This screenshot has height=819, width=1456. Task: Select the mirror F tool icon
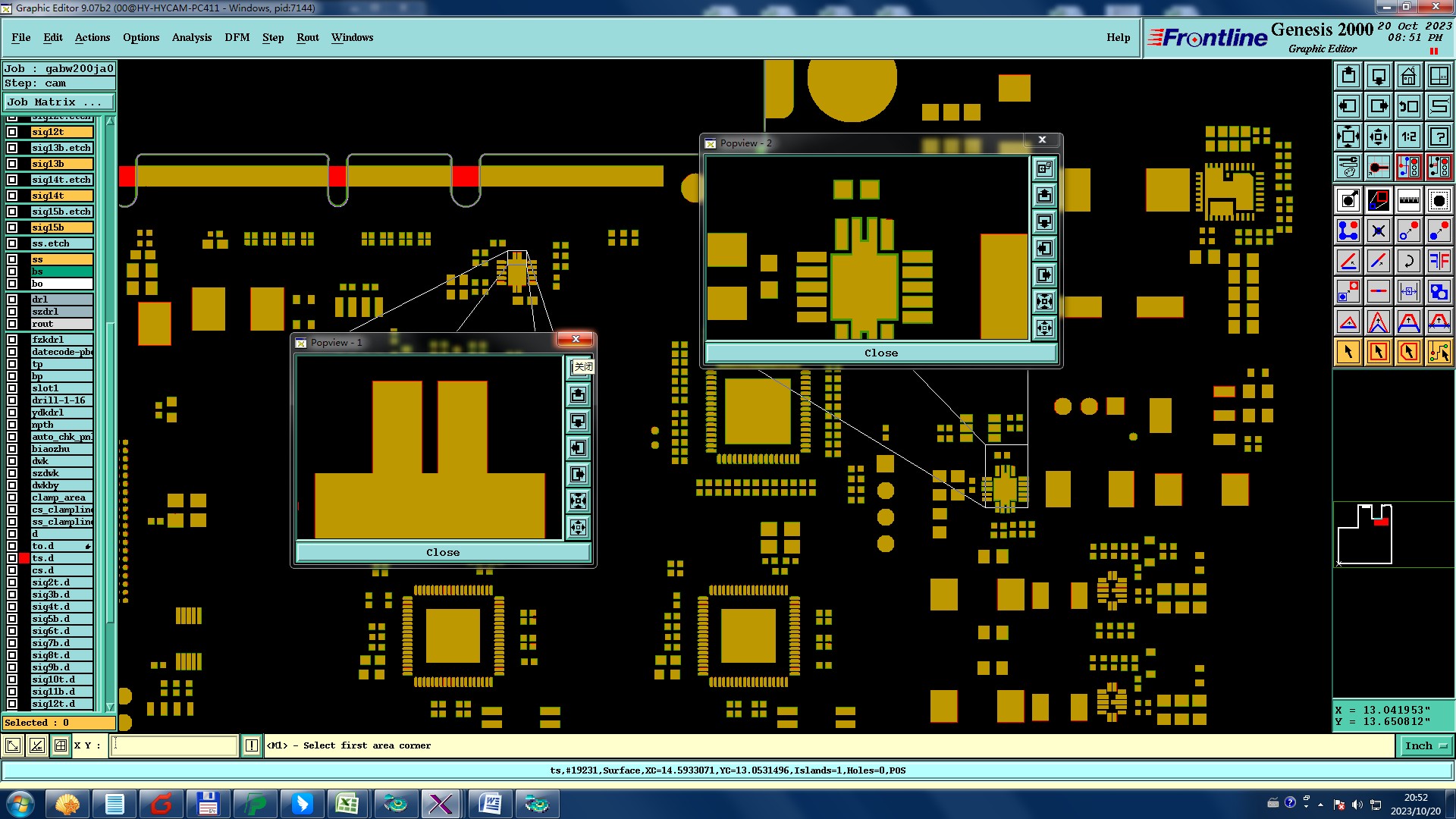pyautogui.click(x=1439, y=261)
